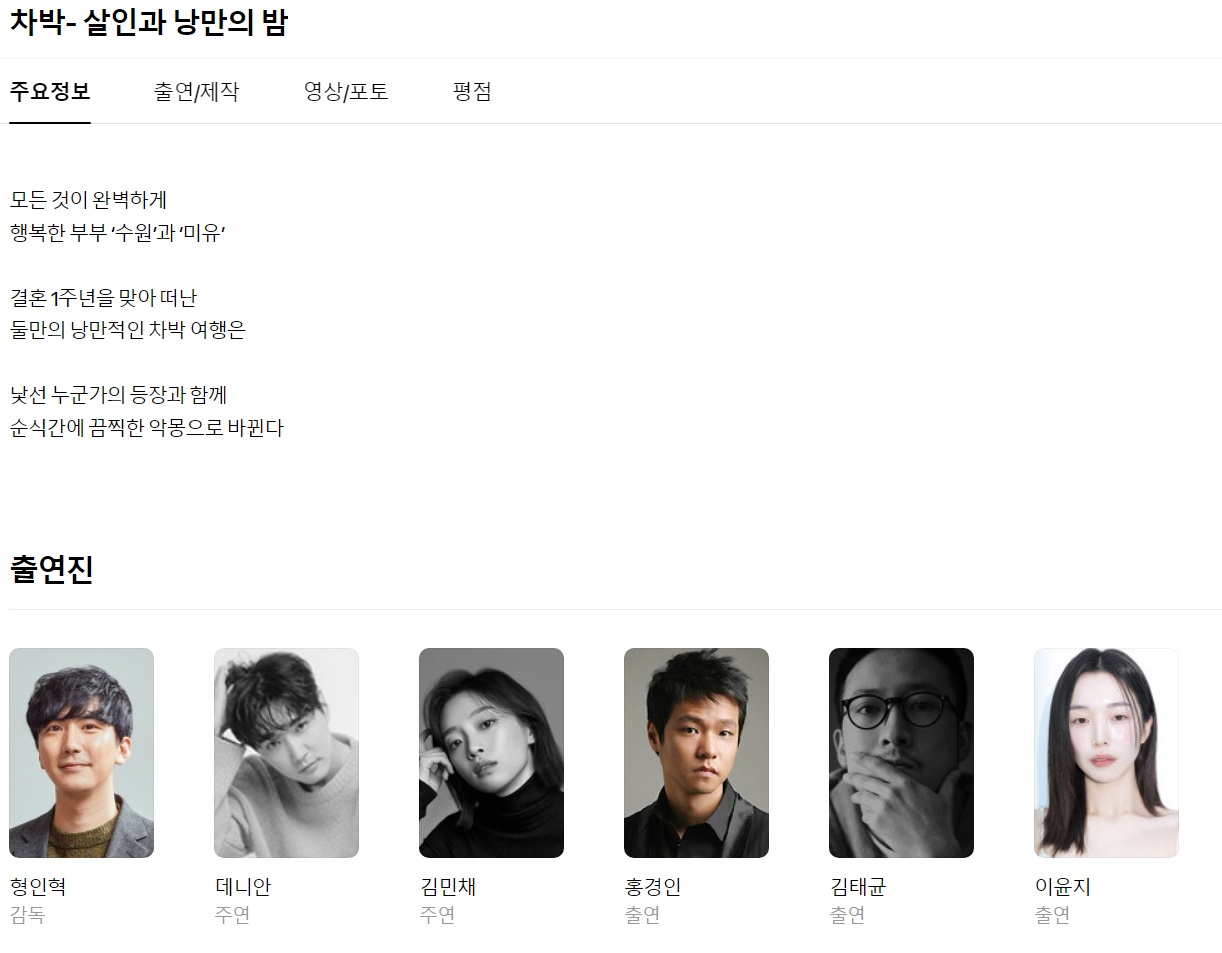Select 김민채's portrait thumbnail
This screenshot has width=1222, height=953.
pyautogui.click(x=491, y=753)
